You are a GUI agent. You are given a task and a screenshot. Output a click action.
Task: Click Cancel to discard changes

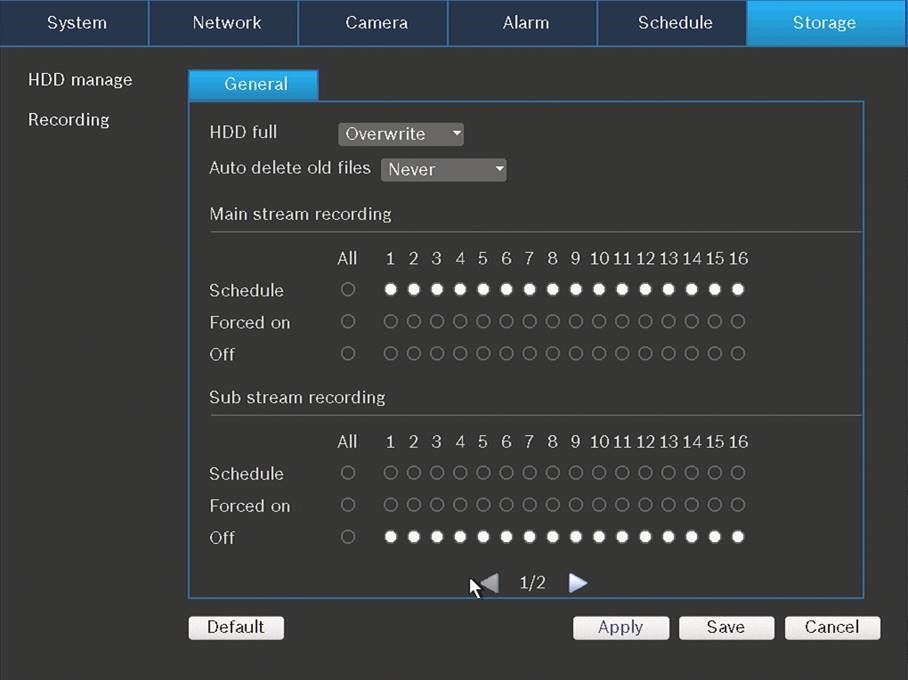click(832, 627)
